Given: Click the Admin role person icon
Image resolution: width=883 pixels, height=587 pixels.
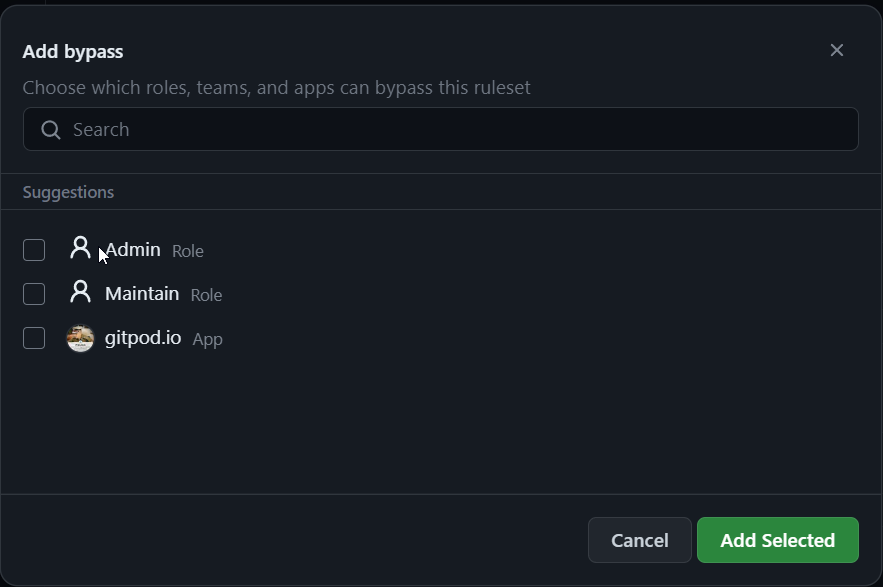Looking at the screenshot, I should pos(80,248).
